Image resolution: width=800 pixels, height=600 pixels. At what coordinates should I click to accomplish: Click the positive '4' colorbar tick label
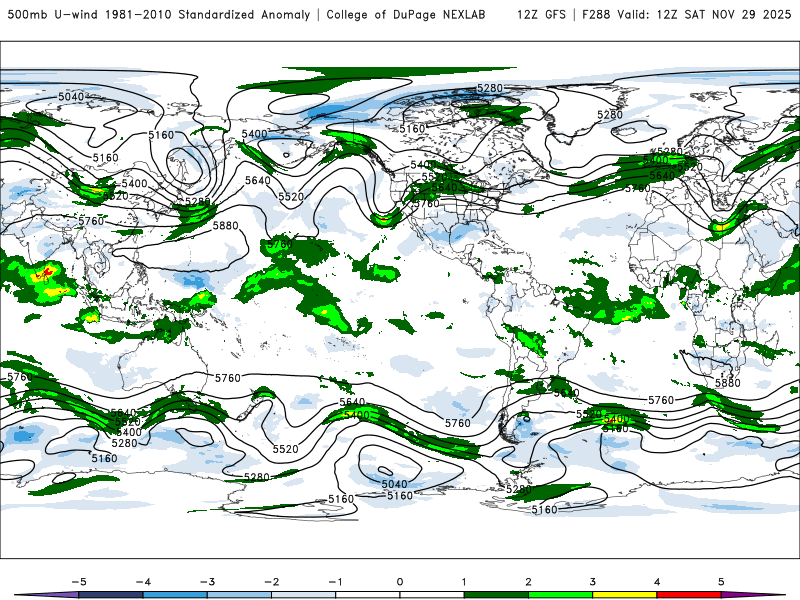pos(657,582)
